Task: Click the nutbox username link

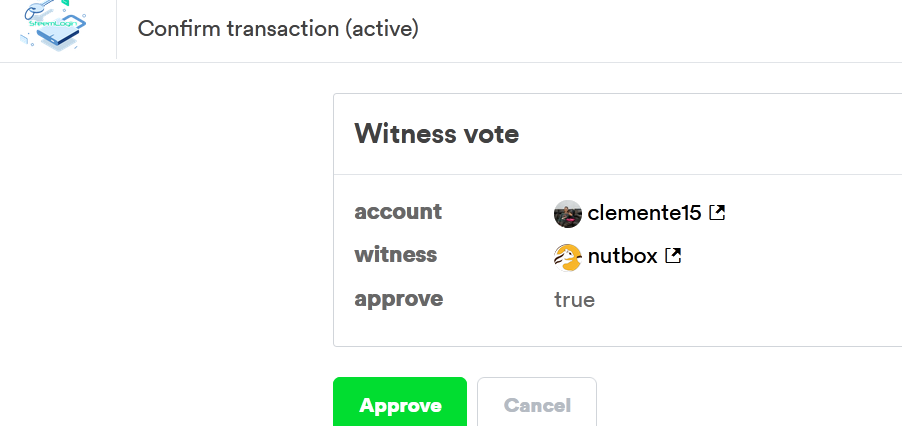Action: coord(622,256)
